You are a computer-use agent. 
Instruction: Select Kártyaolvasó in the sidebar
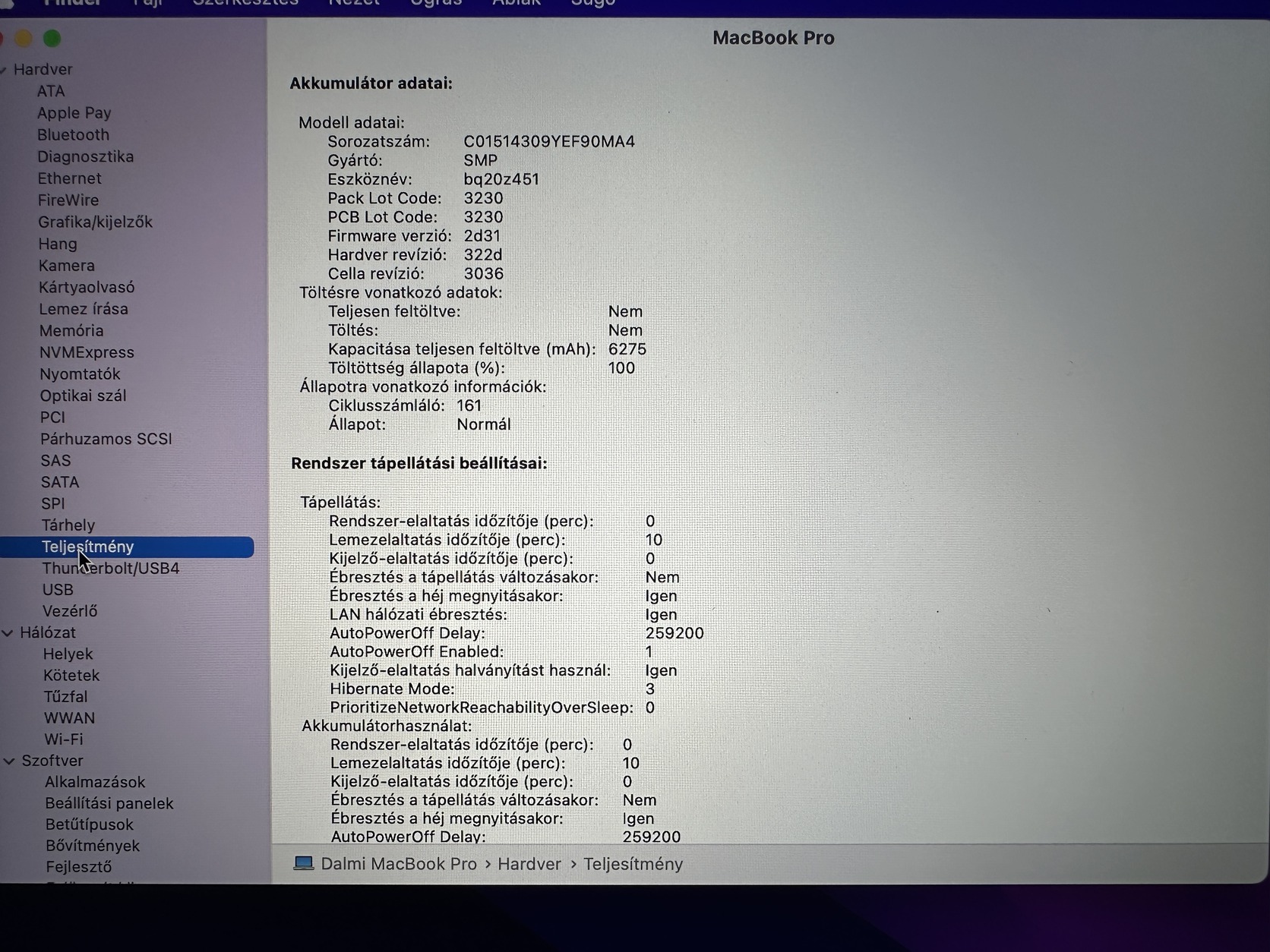[x=87, y=287]
